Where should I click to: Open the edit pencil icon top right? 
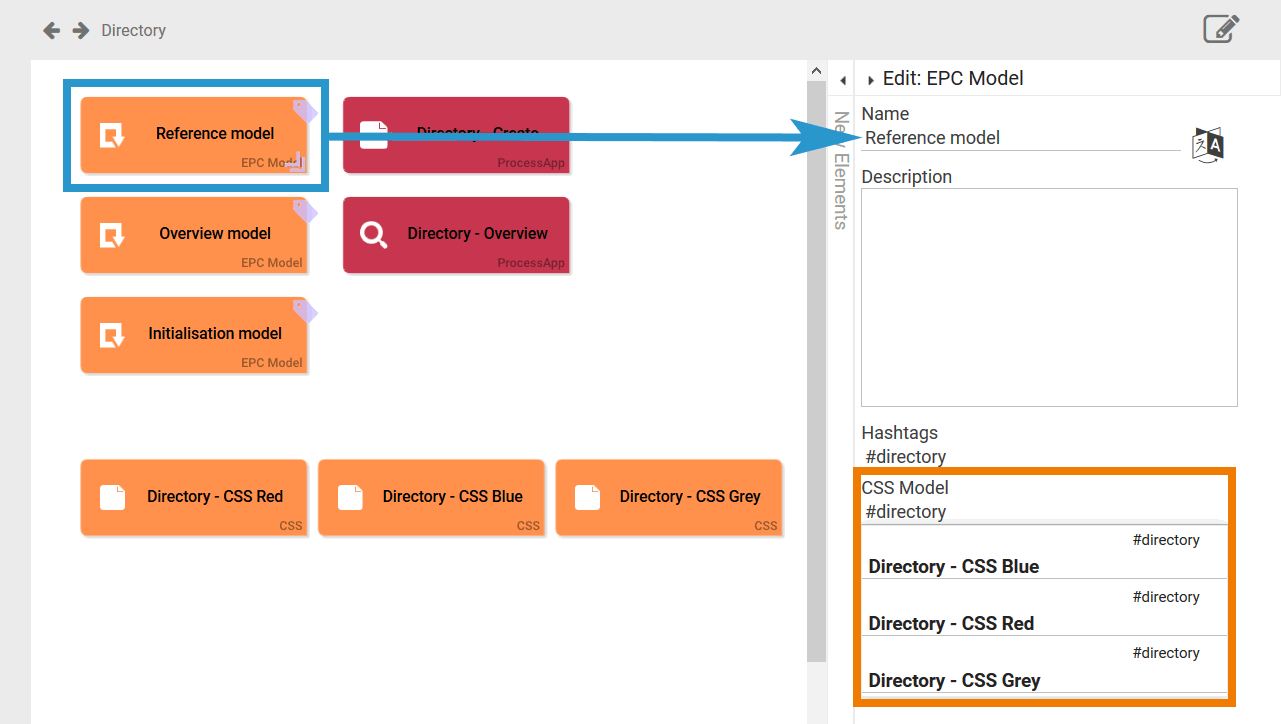tap(1221, 29)
